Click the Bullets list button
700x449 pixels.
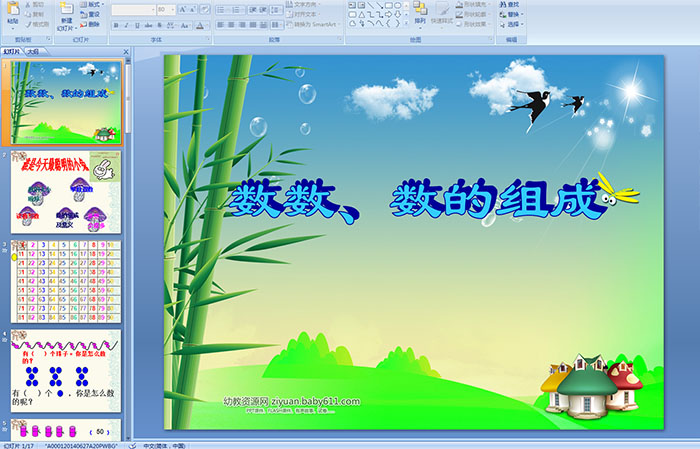click(222, 9)
